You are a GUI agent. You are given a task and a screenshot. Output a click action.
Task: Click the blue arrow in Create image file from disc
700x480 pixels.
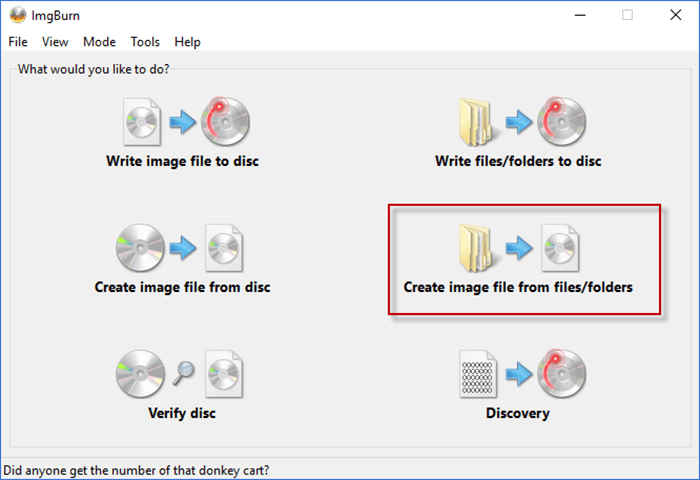coord(182,248)
